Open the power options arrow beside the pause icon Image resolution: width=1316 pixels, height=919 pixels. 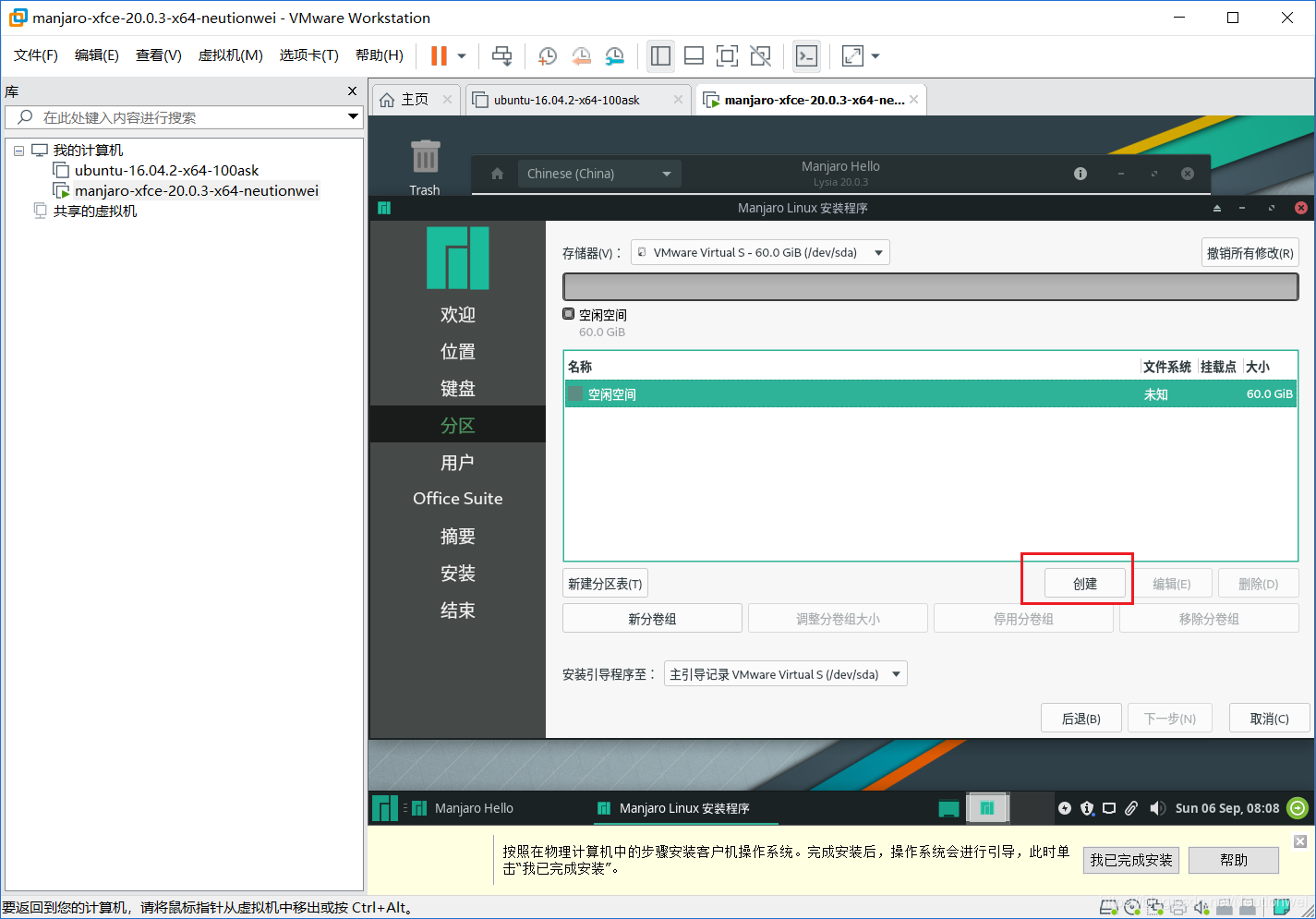coord(462,56)
